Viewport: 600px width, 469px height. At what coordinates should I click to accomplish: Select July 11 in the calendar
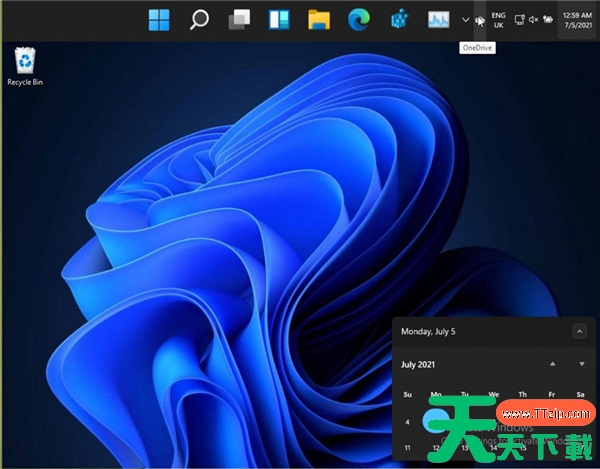point(407,448)
